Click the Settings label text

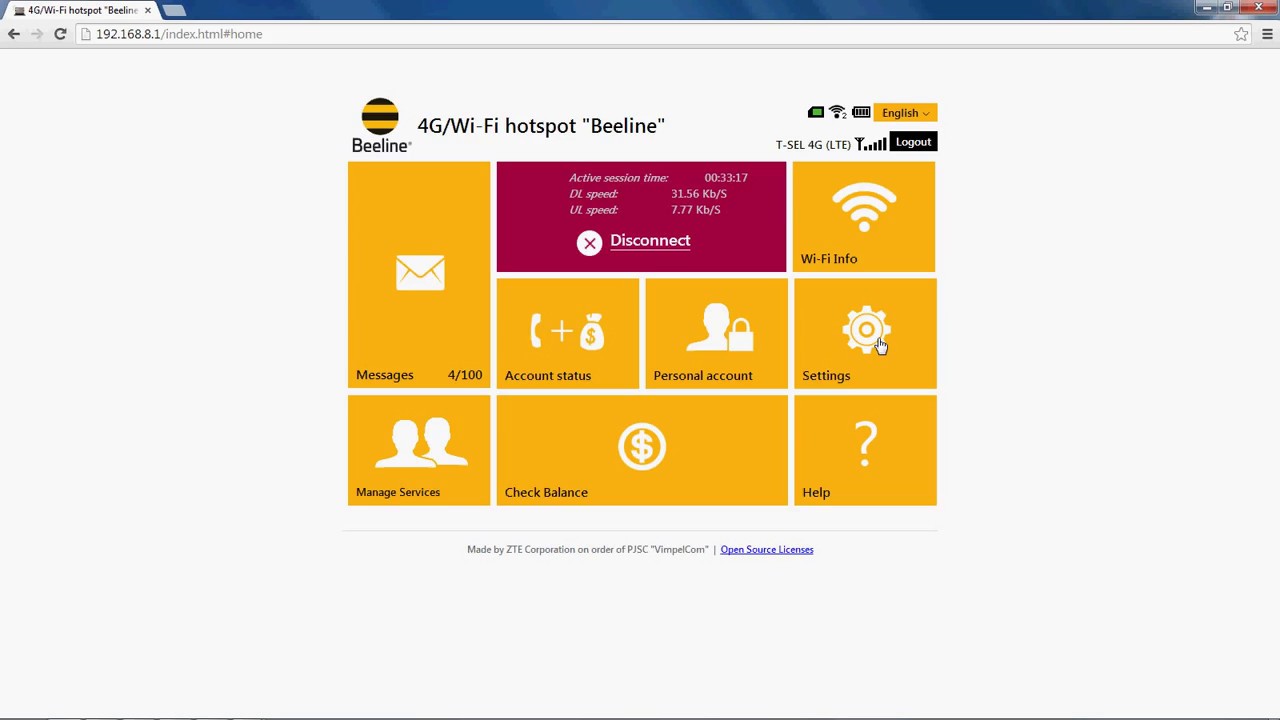(x=826, y=376)
